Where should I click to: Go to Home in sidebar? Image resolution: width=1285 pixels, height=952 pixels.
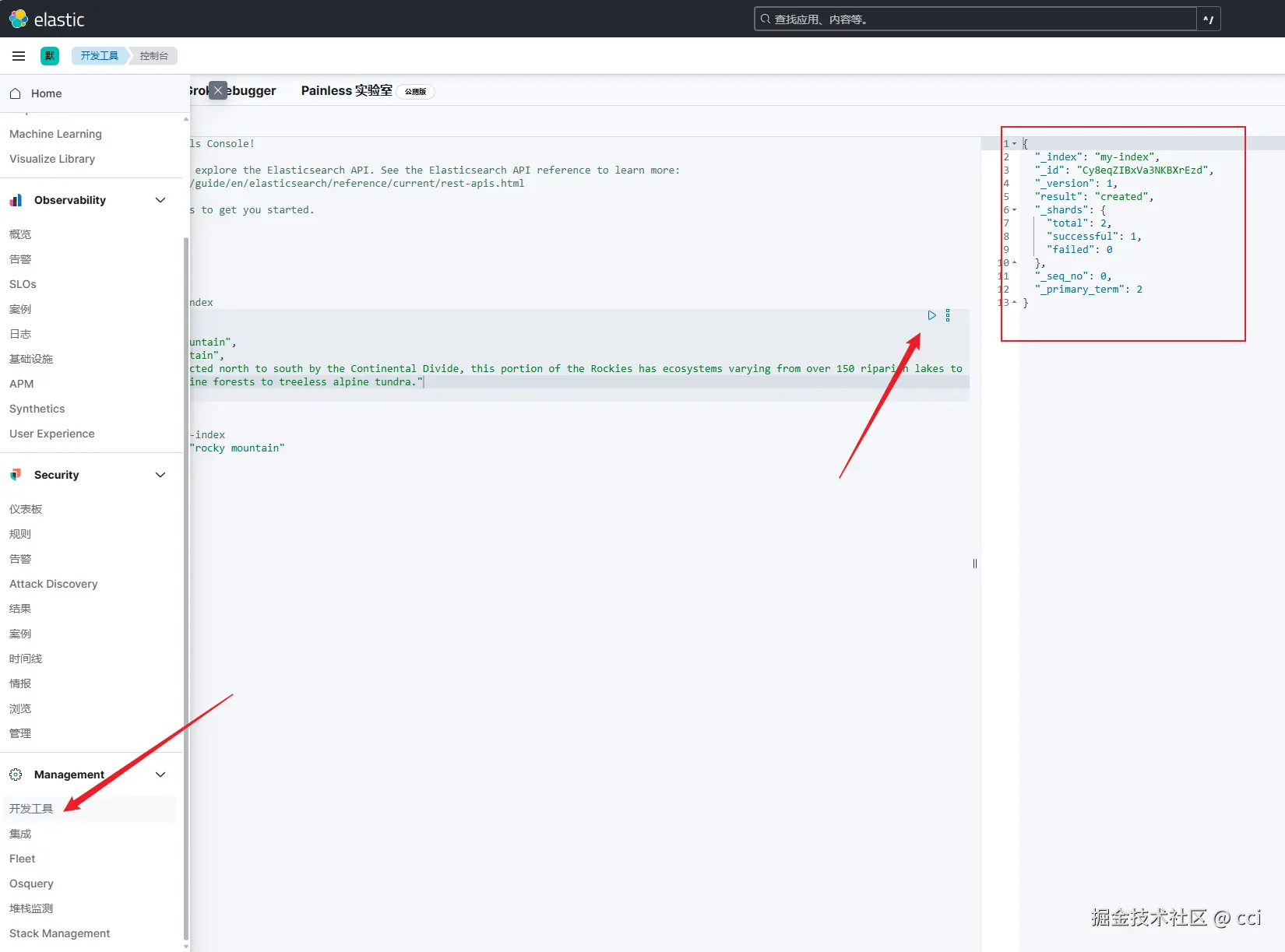46,93
